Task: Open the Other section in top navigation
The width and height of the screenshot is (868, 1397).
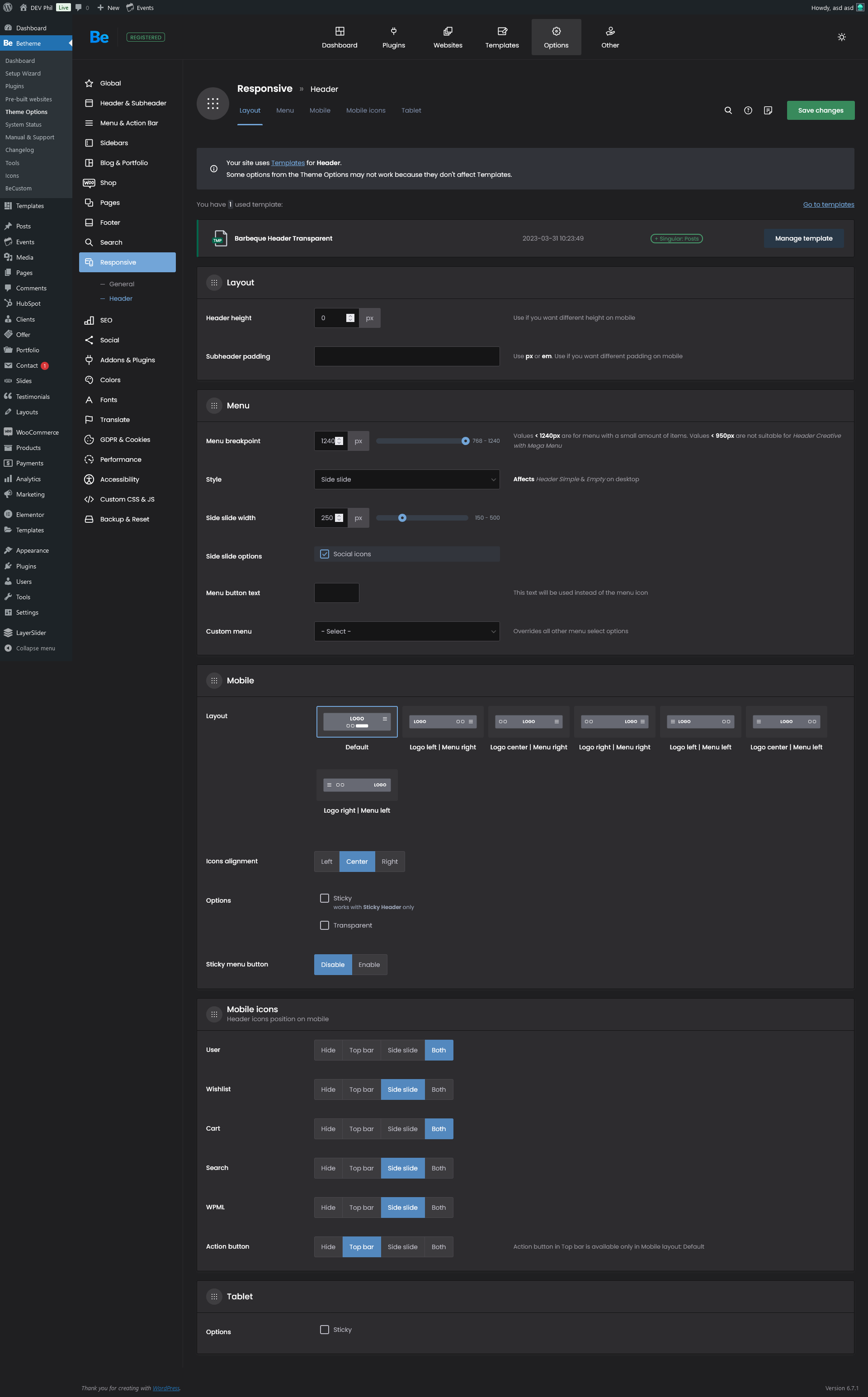Action: click(x=610, y=38)
